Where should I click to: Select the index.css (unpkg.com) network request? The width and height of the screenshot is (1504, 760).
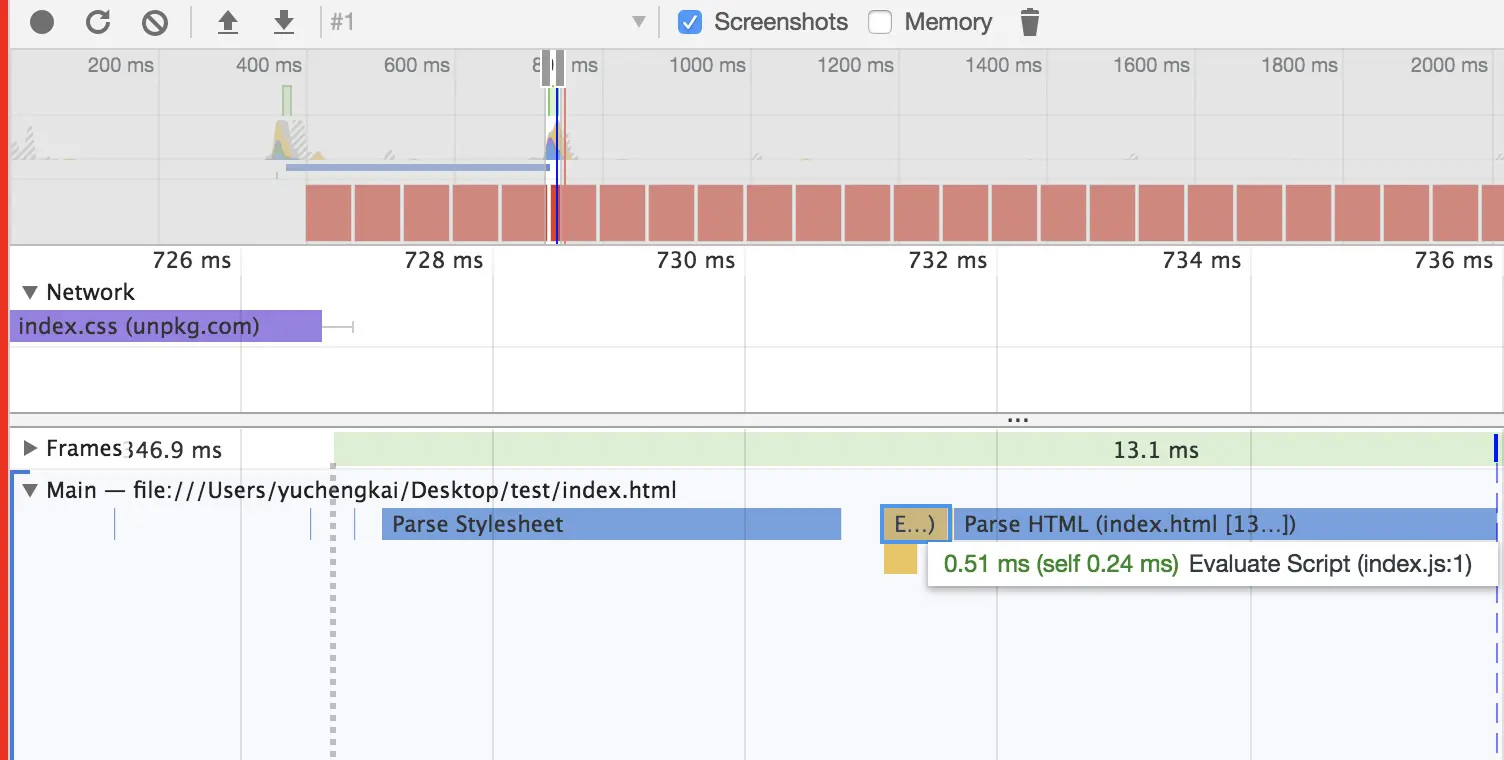166,326
